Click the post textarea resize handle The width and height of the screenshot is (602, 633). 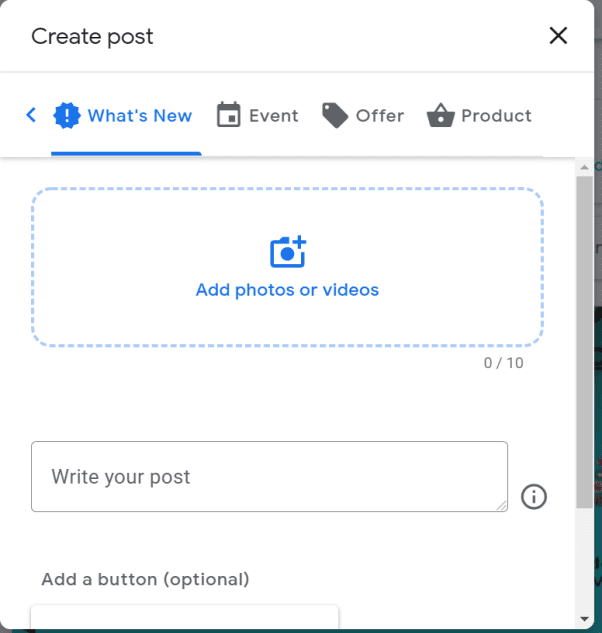[501, 505]
